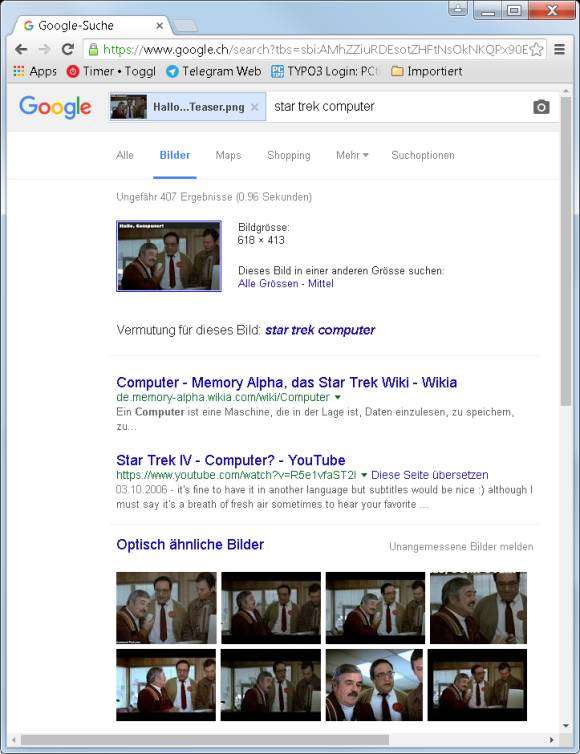Open the Star Trek IV - Computer? YouTube result
The image size is (580, 754).
[231, 460]
